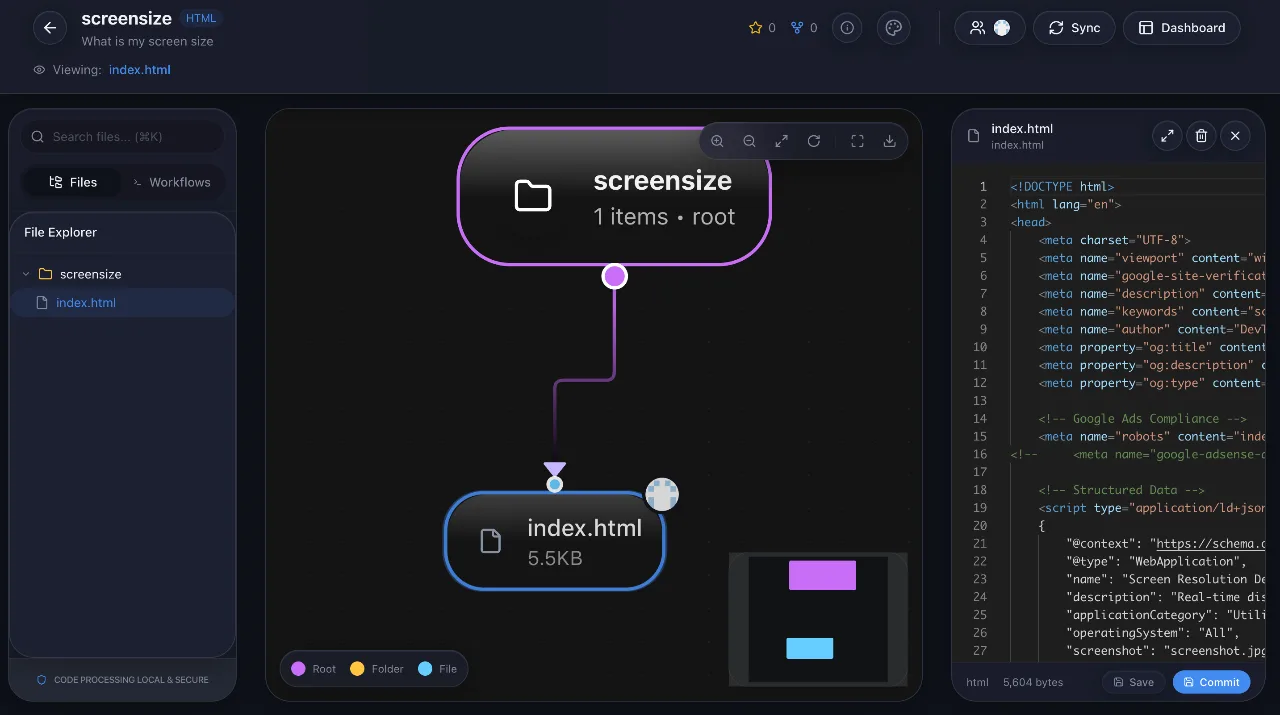Switch to the Workflows tab

click(172, 182)
